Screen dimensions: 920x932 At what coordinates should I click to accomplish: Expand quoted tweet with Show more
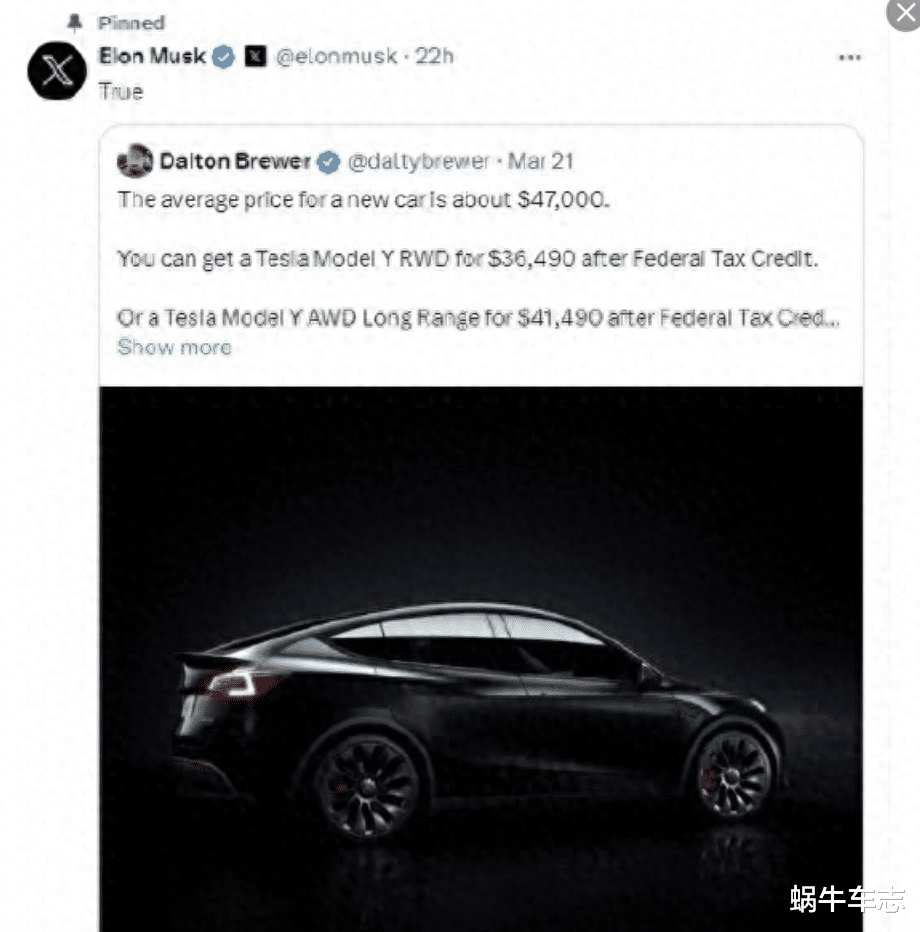click(174, 347)
